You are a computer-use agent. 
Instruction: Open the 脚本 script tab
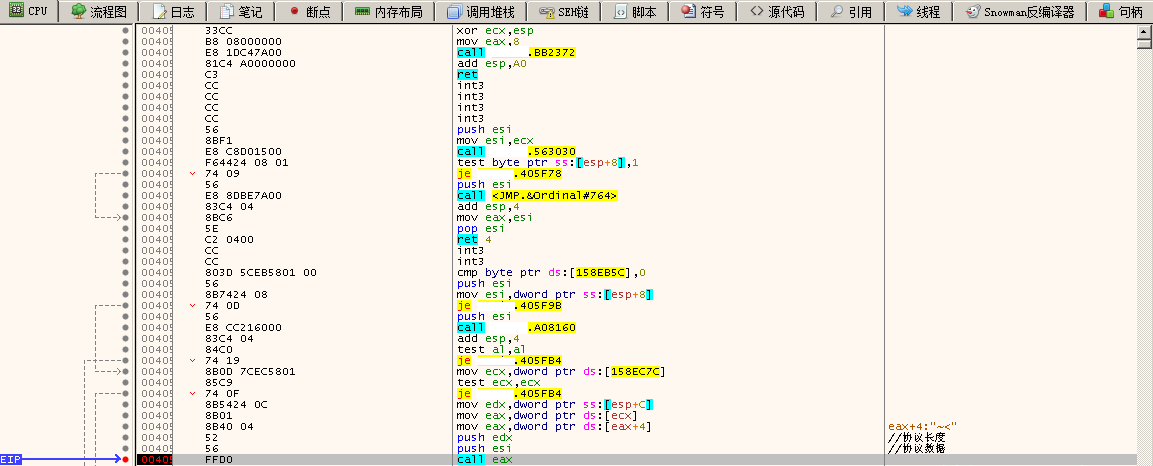pyautogui.click(x=637, y=12)
